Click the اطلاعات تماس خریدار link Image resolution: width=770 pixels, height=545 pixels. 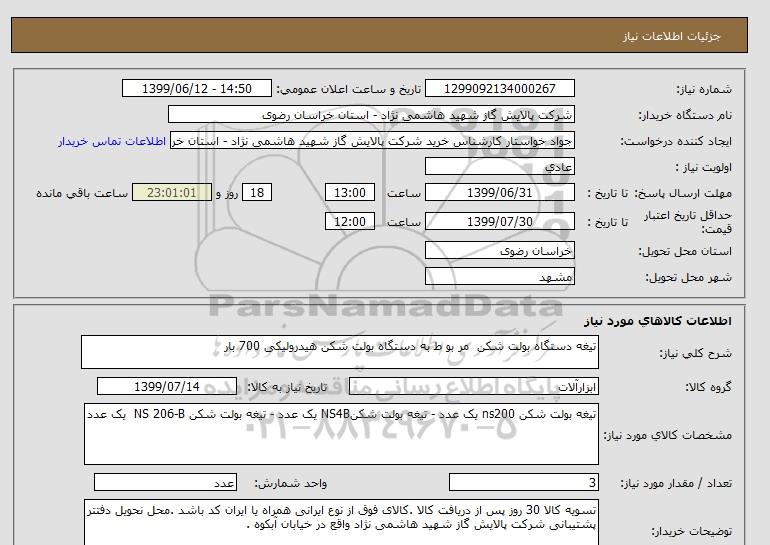pos(112,141)
